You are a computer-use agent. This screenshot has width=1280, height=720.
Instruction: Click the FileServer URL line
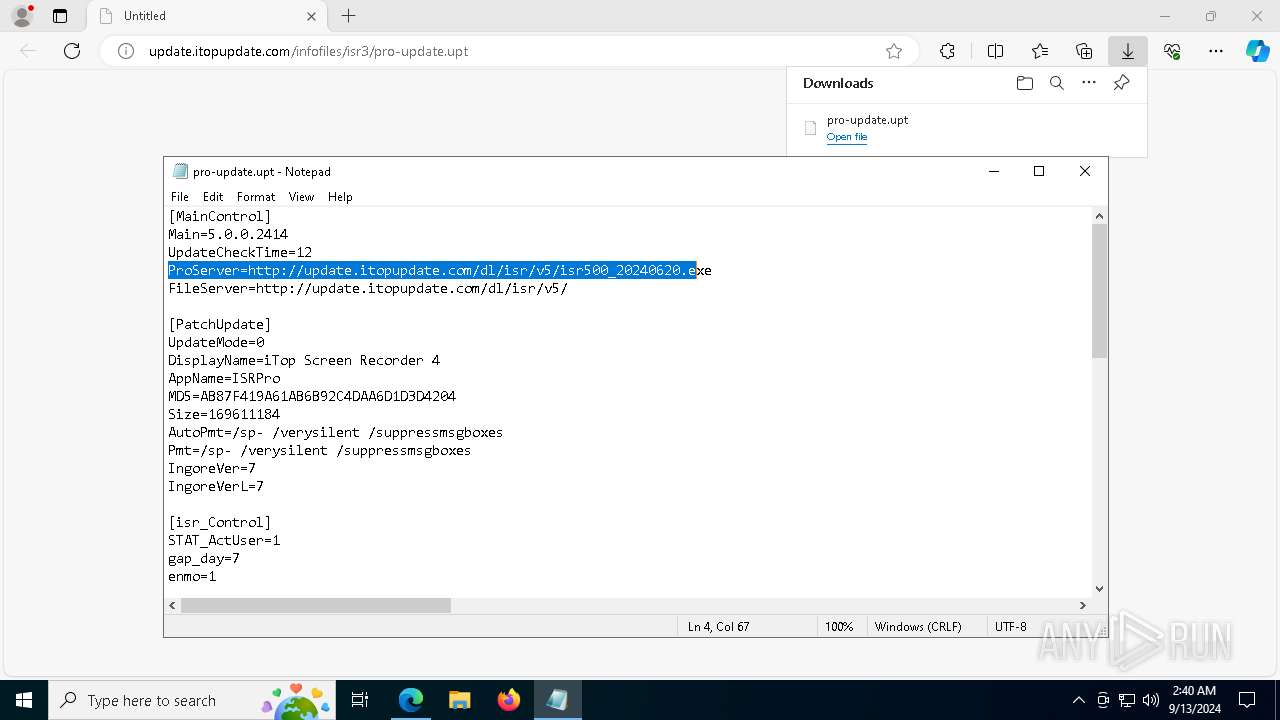368,288
